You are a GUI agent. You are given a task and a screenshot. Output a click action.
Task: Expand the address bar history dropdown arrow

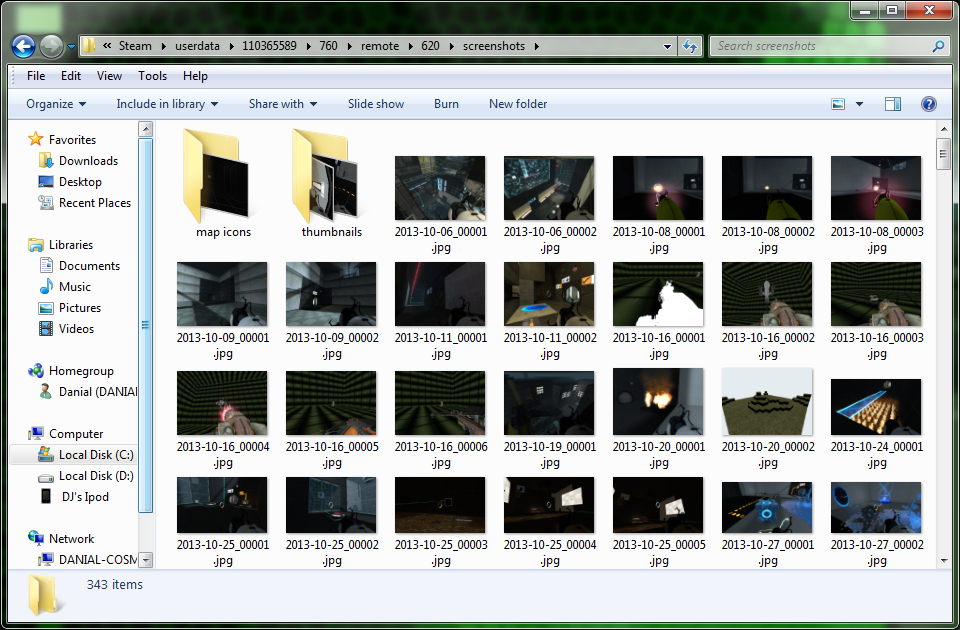(x=667, y=46)
